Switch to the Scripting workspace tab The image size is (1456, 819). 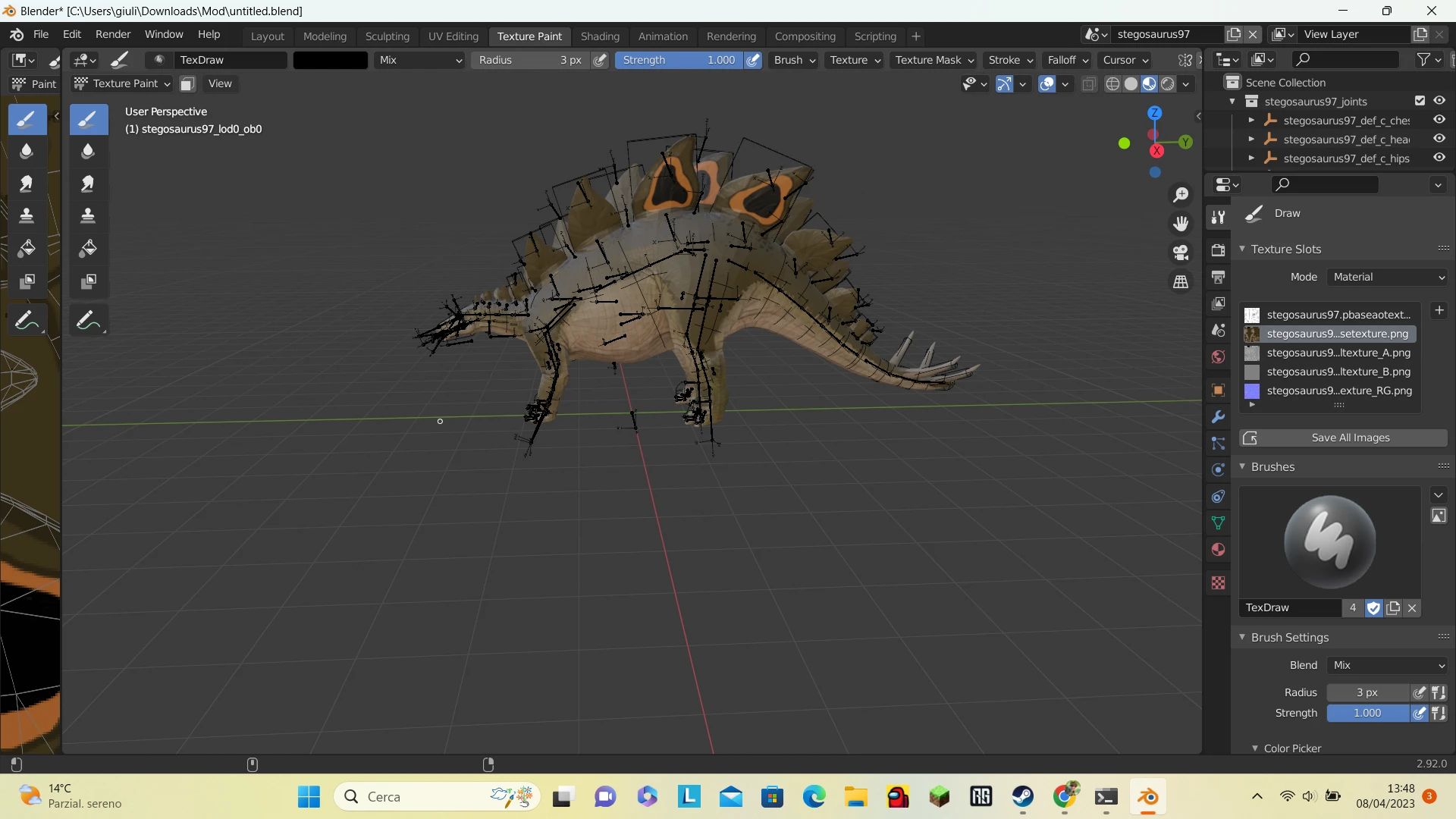click(875, 36)
